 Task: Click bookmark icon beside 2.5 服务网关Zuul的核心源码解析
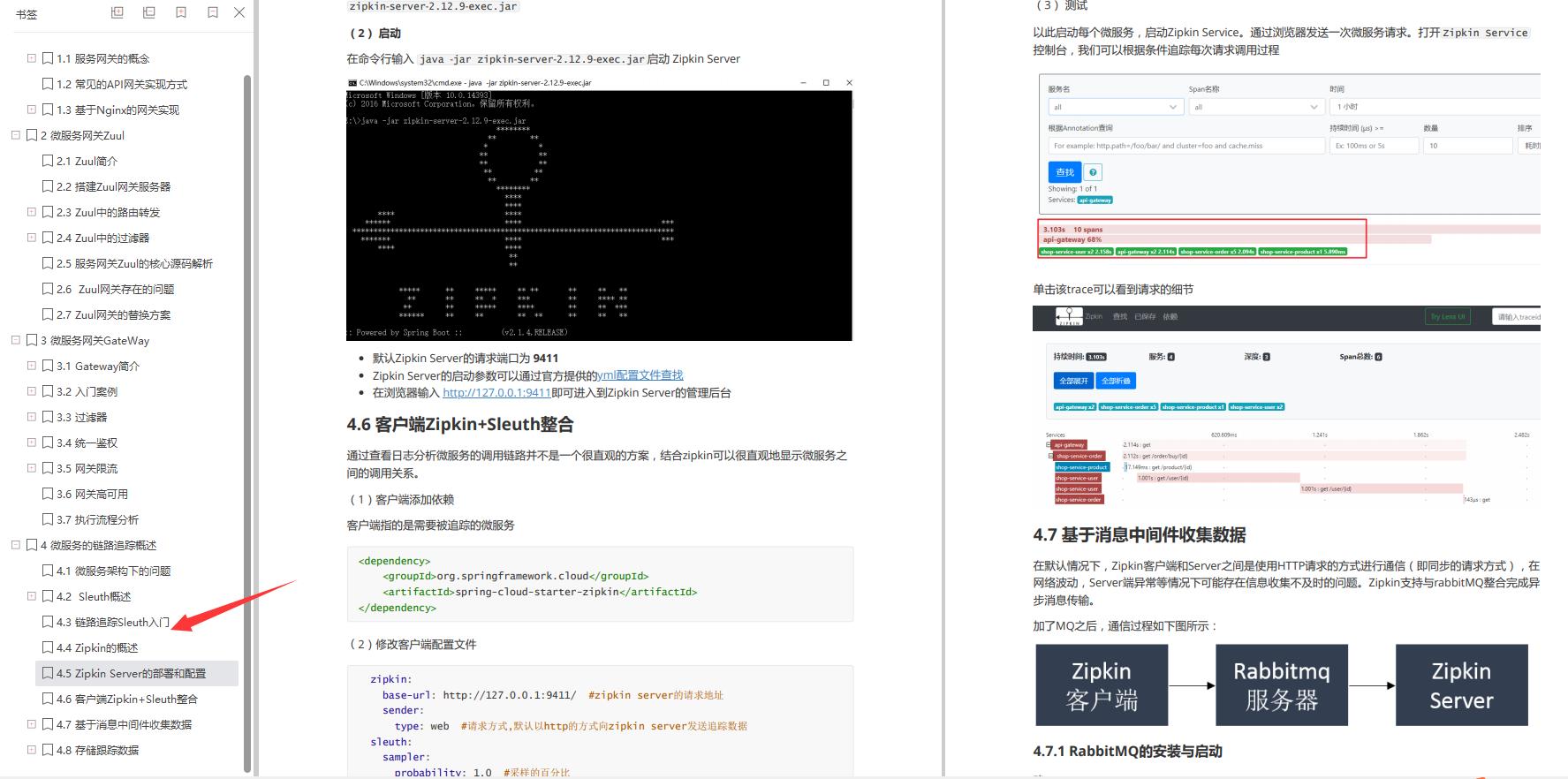tap(48, 263)
